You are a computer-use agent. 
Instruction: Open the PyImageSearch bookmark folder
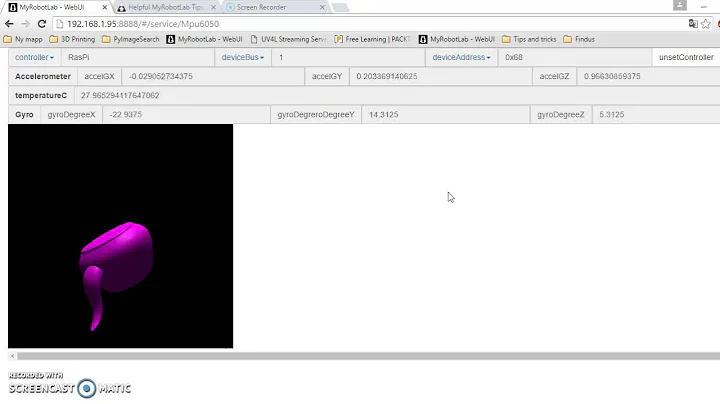(131, 39)
